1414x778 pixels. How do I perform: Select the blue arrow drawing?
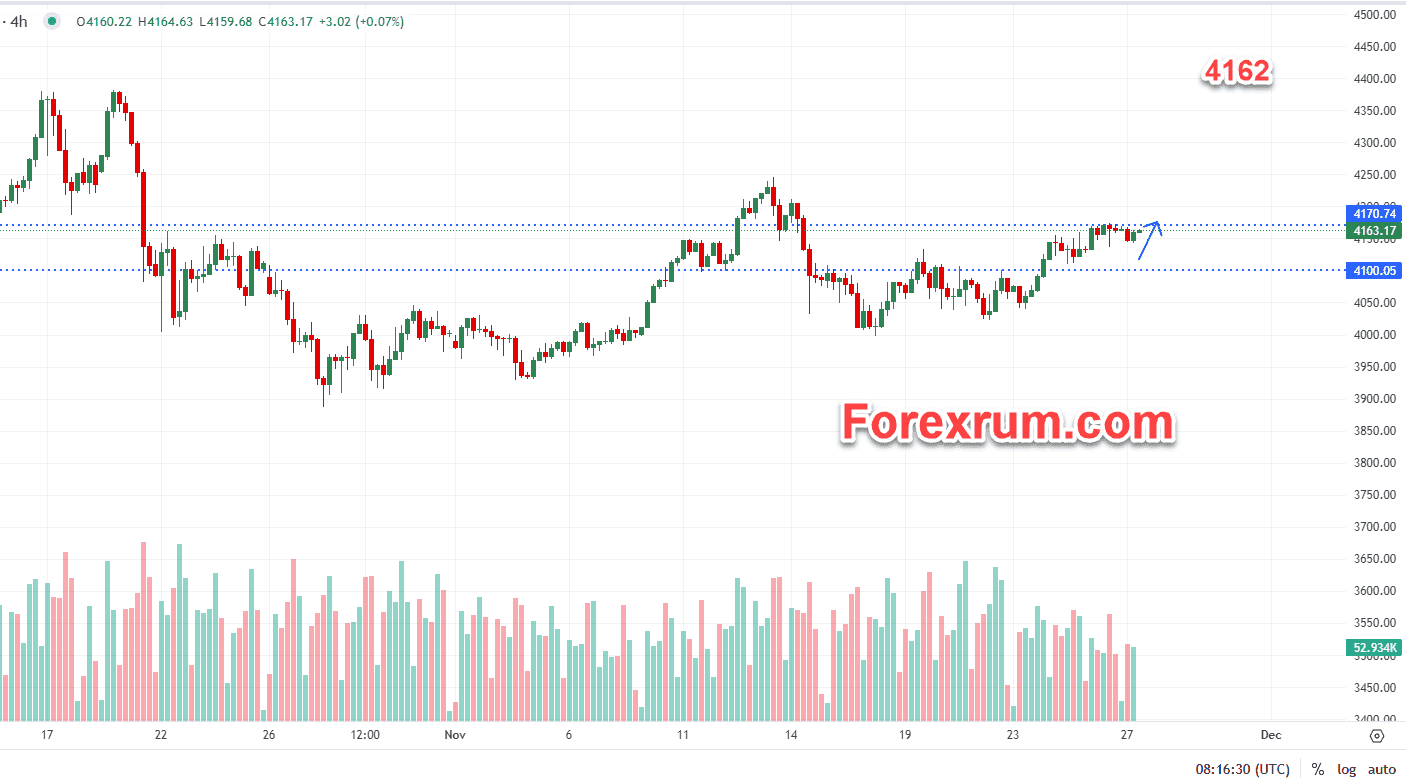point(1149,240)
